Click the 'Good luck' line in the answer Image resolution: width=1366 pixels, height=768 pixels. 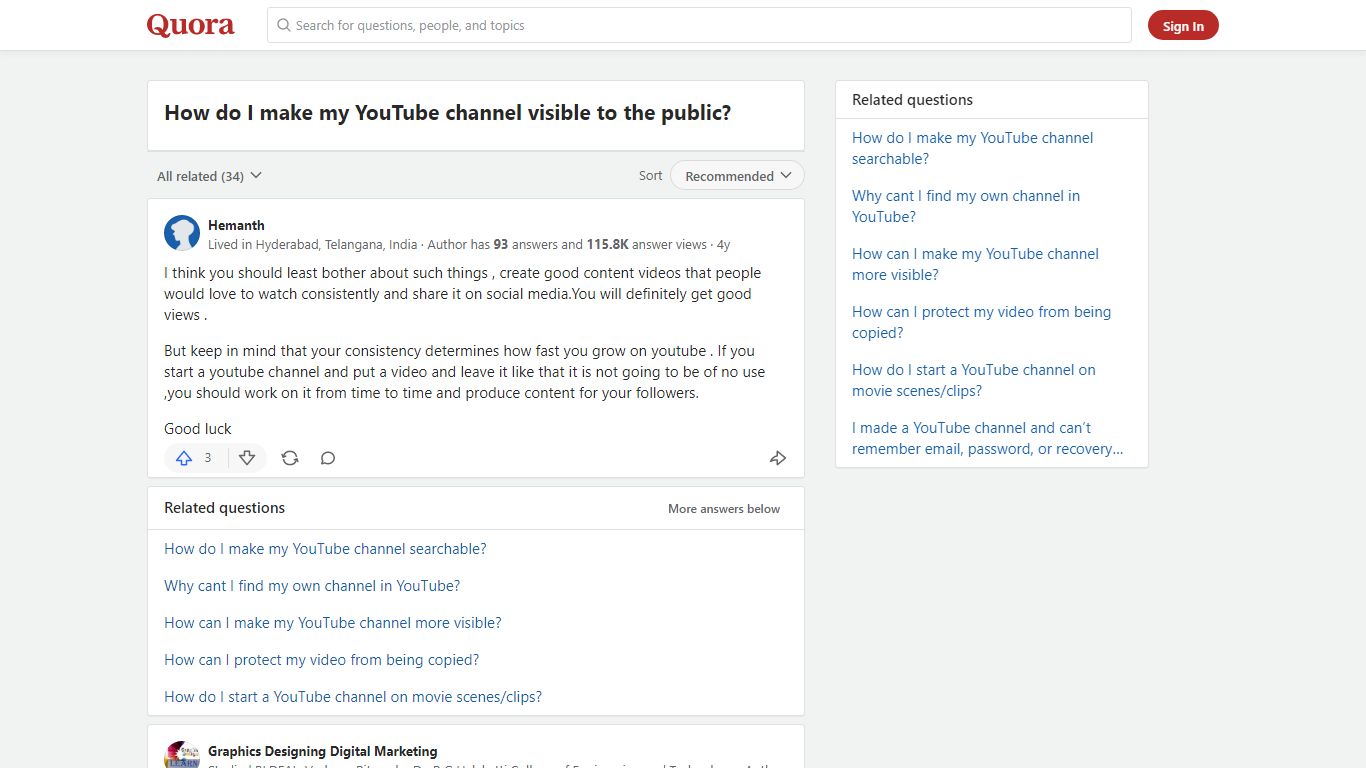pos(198,429)
